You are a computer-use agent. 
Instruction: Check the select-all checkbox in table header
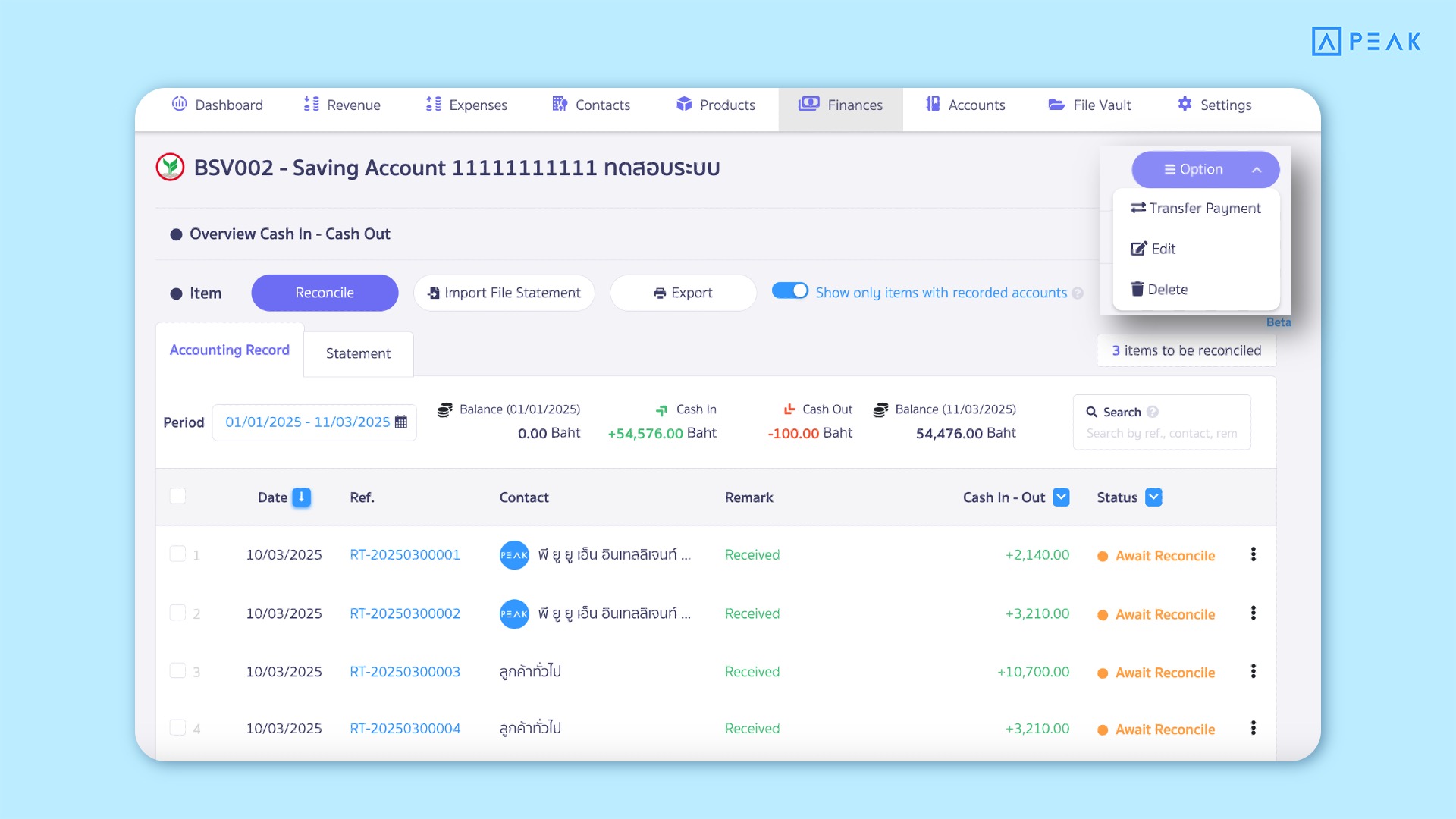[x=177, y=496]
